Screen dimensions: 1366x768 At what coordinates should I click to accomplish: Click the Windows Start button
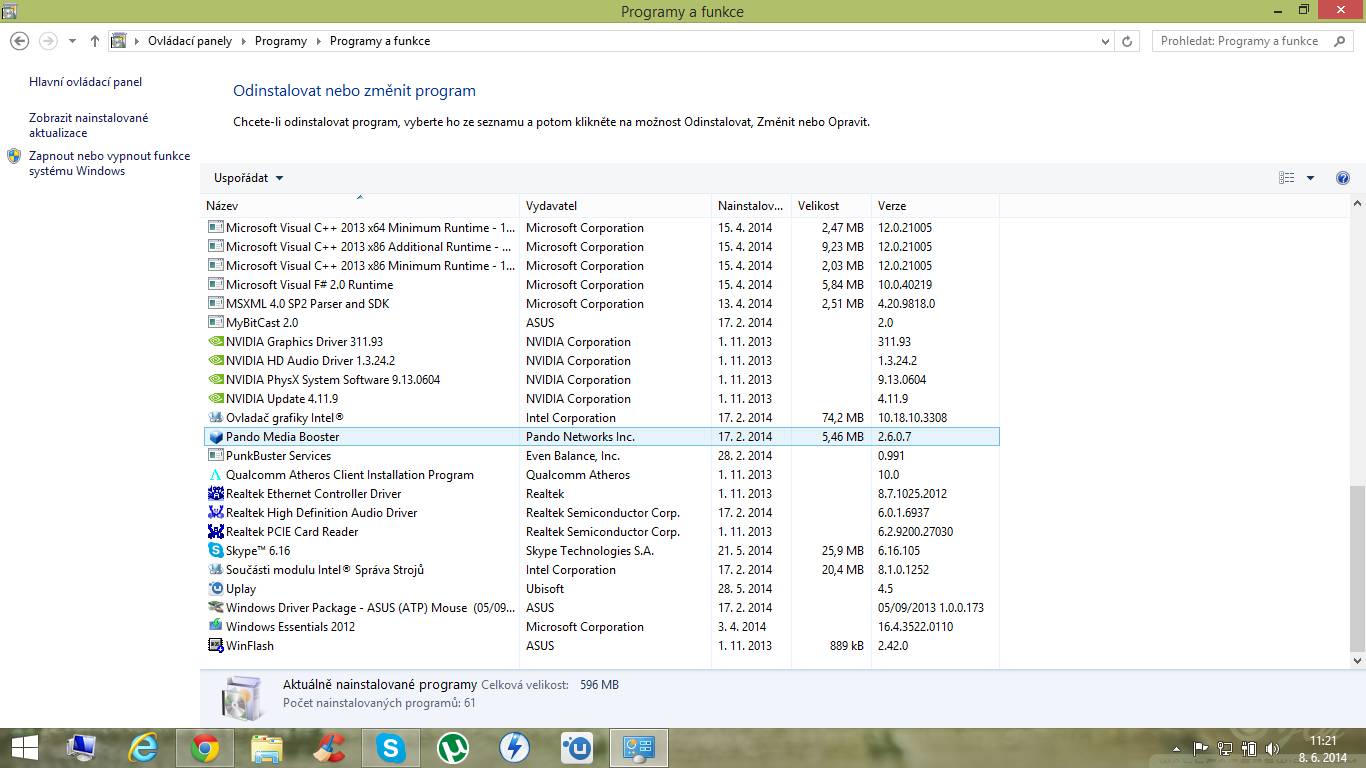pyautogui.click(x=24, y=748)
